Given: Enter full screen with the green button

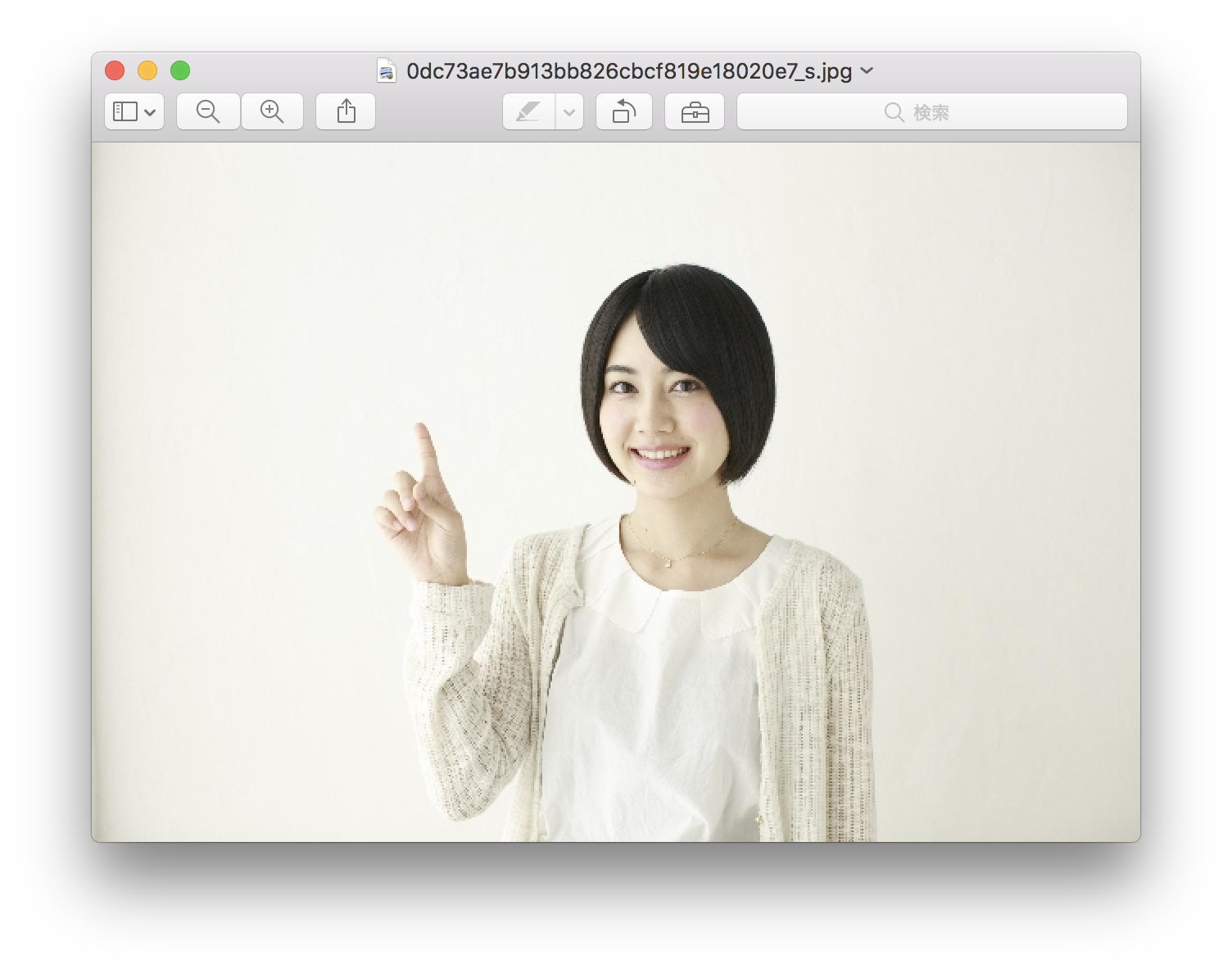Looking at the screenshot, I should click(x=180, y=70).
